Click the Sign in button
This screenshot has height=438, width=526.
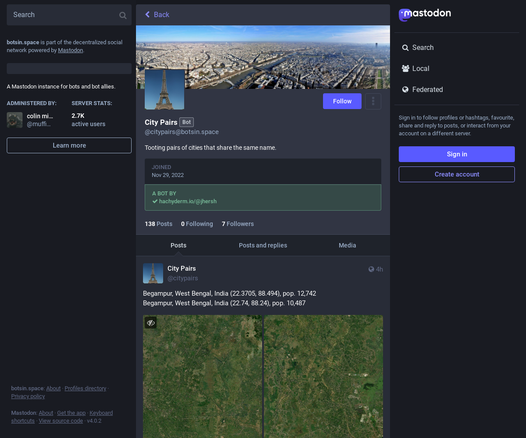tap(457, 154)
